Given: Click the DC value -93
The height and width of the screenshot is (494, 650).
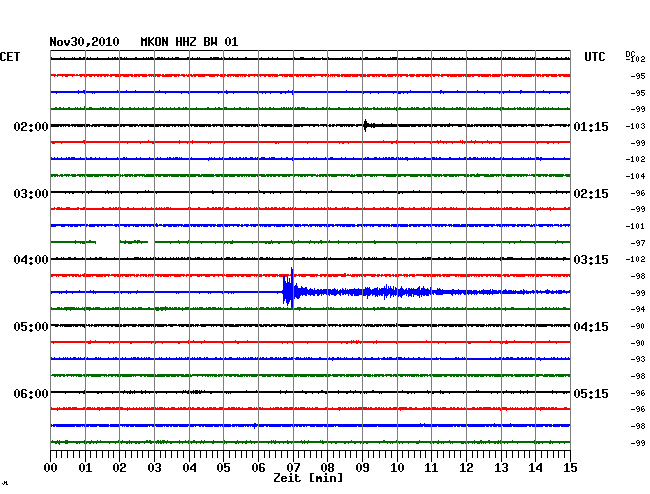Looking at the screenshot, I should pos(638,359).
